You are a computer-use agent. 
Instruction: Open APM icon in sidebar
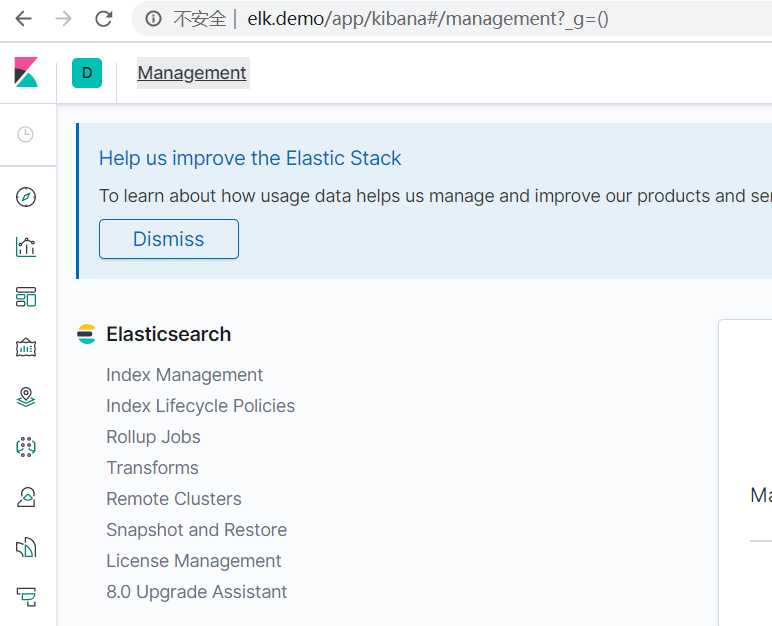click(x=26, y=597)
